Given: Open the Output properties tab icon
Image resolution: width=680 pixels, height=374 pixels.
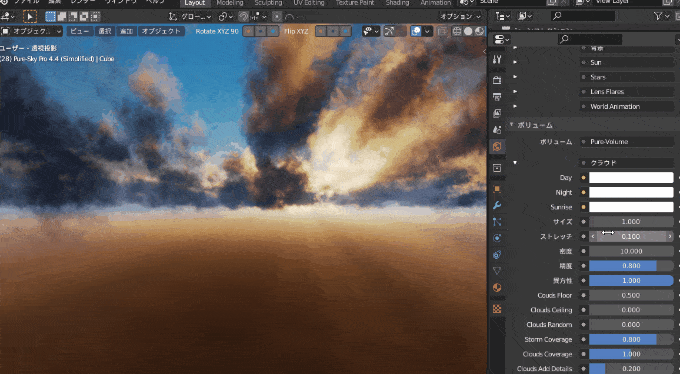Looking at the screenshot, I should tap(497, 97).
